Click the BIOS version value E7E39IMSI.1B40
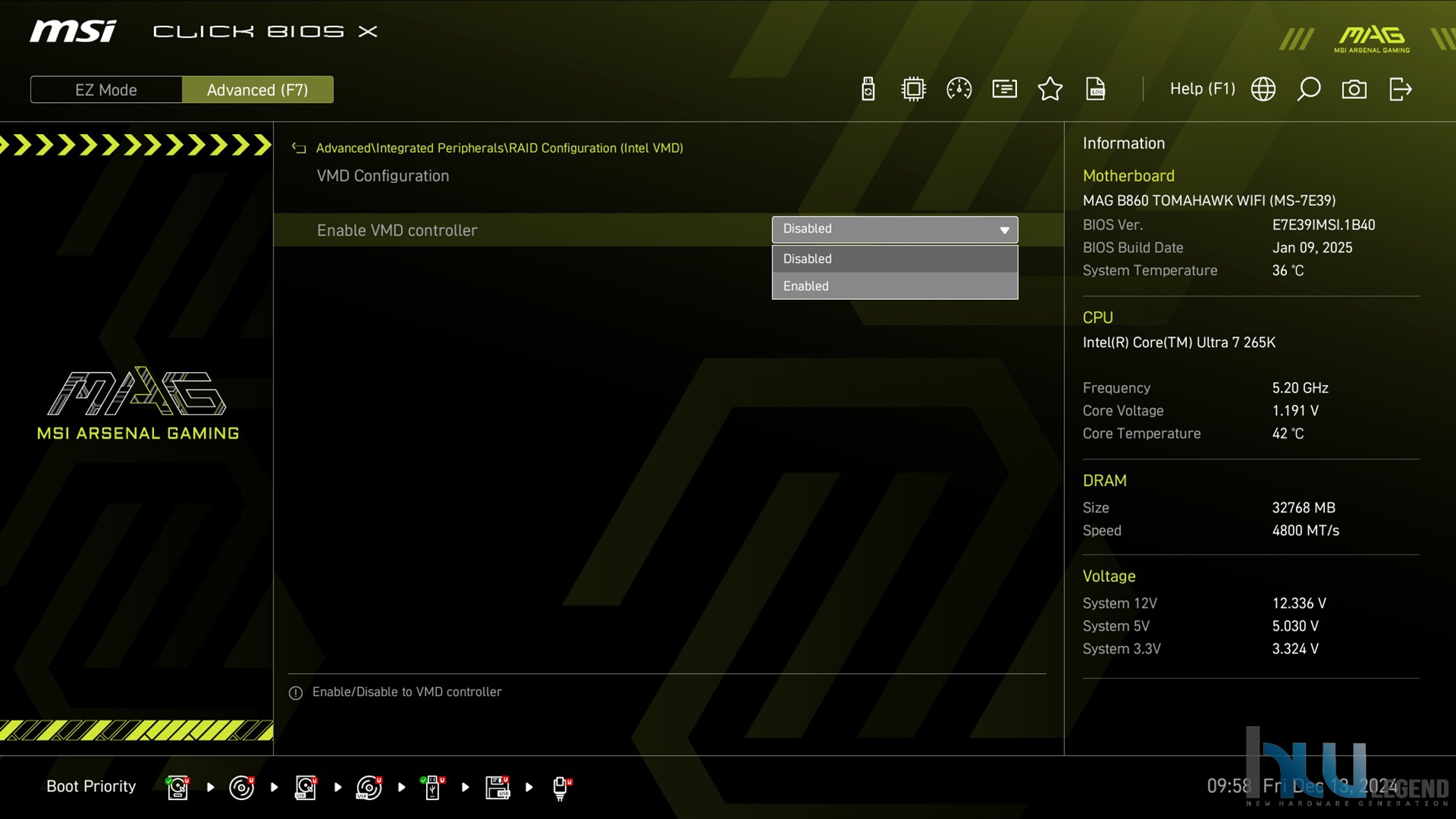Viewport: 1456px width, 819px height. (1323, 225)
